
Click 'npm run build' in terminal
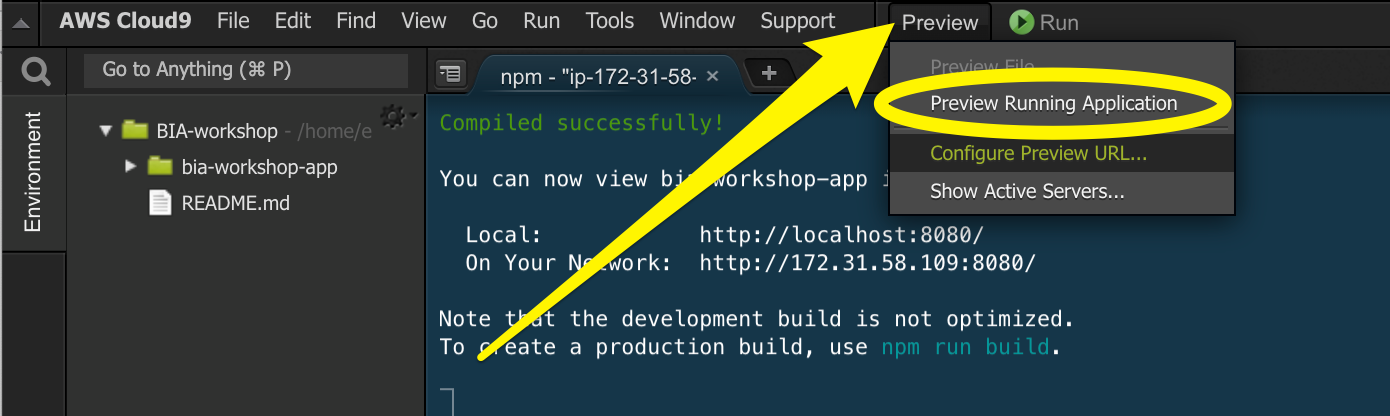tap(965, 348)
